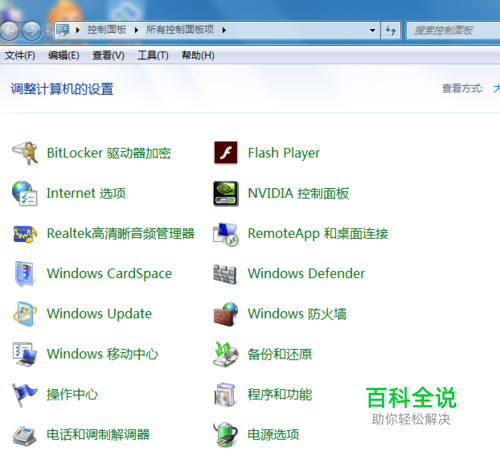500x458 pixels.
Task: Click the refresh button beside address bar
Action: click(x=390, y=30)
